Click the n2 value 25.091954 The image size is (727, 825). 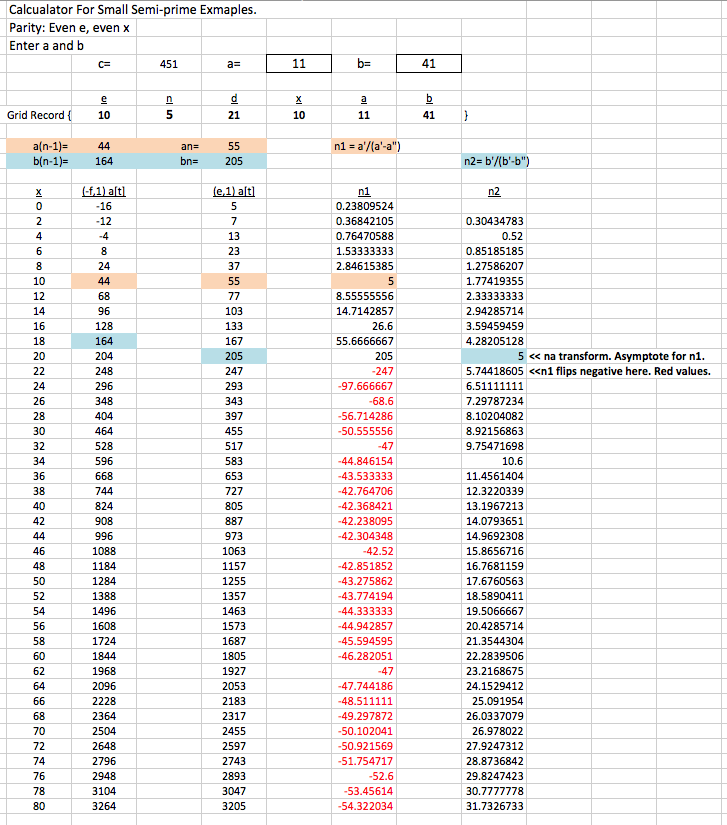494,701
